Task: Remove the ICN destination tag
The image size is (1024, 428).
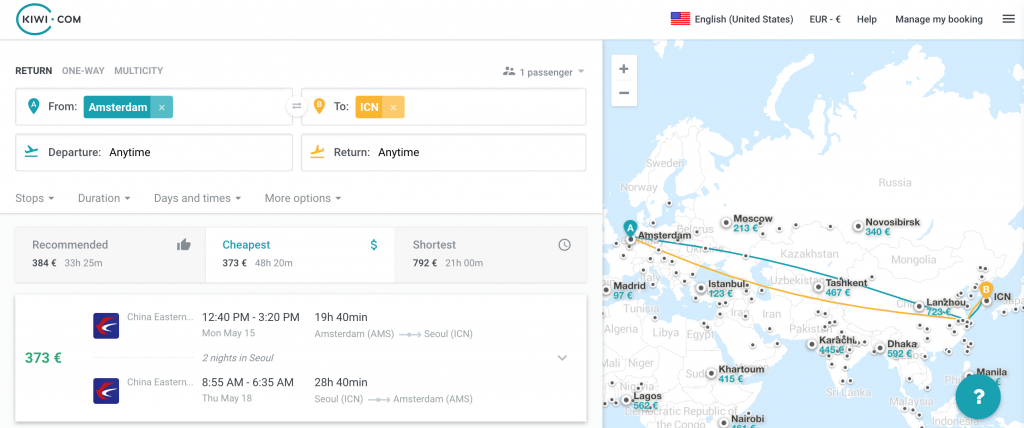Action: click(393, 107)
